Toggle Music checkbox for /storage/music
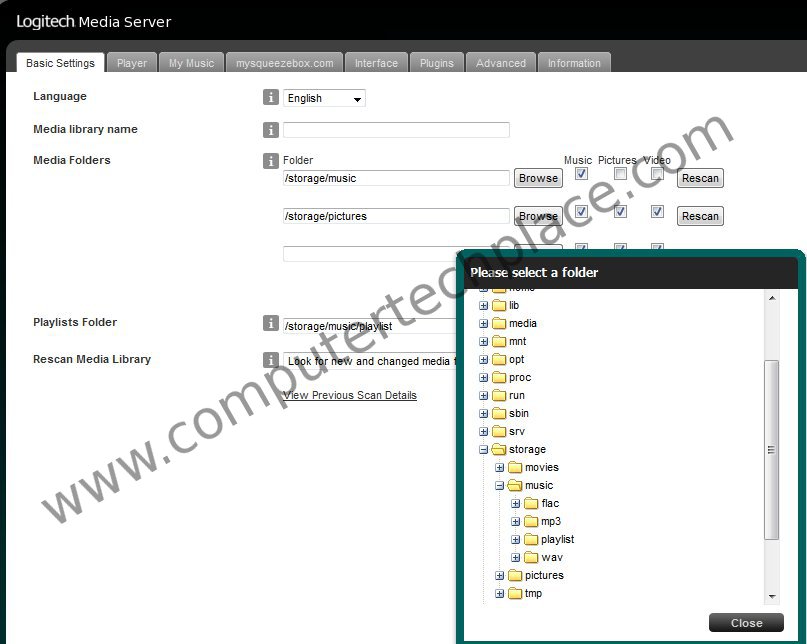The image size is (807, 644). (x=581, y=173)
